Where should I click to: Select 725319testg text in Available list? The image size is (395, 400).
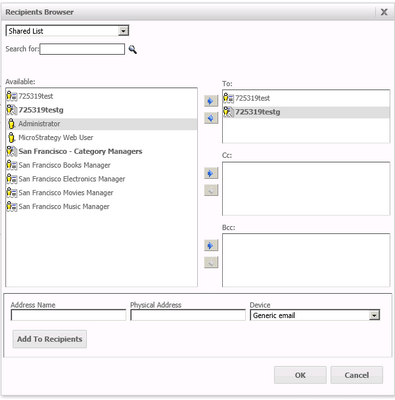click(41, 110)
